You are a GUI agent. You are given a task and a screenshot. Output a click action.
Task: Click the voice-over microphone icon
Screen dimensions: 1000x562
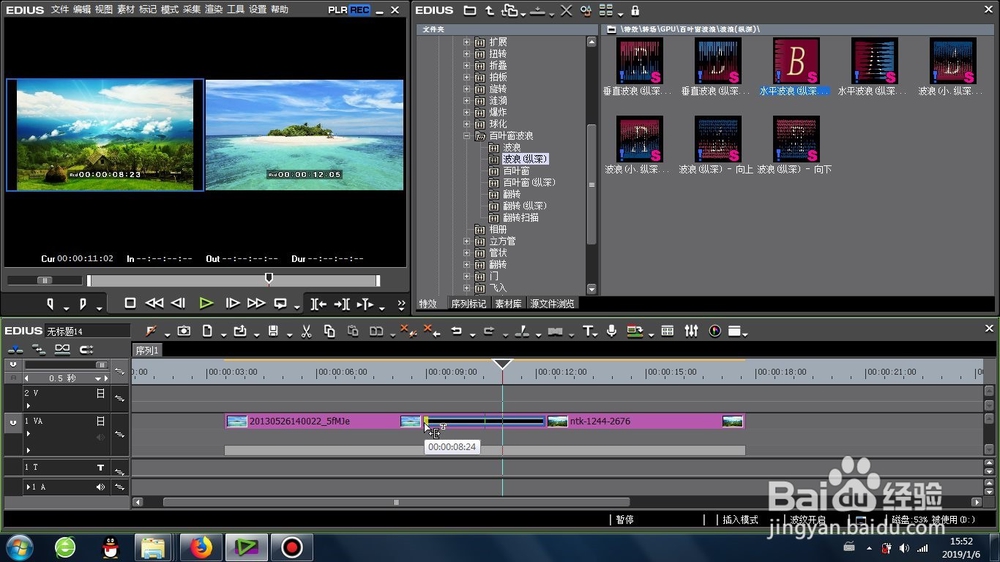pos(611,331)
